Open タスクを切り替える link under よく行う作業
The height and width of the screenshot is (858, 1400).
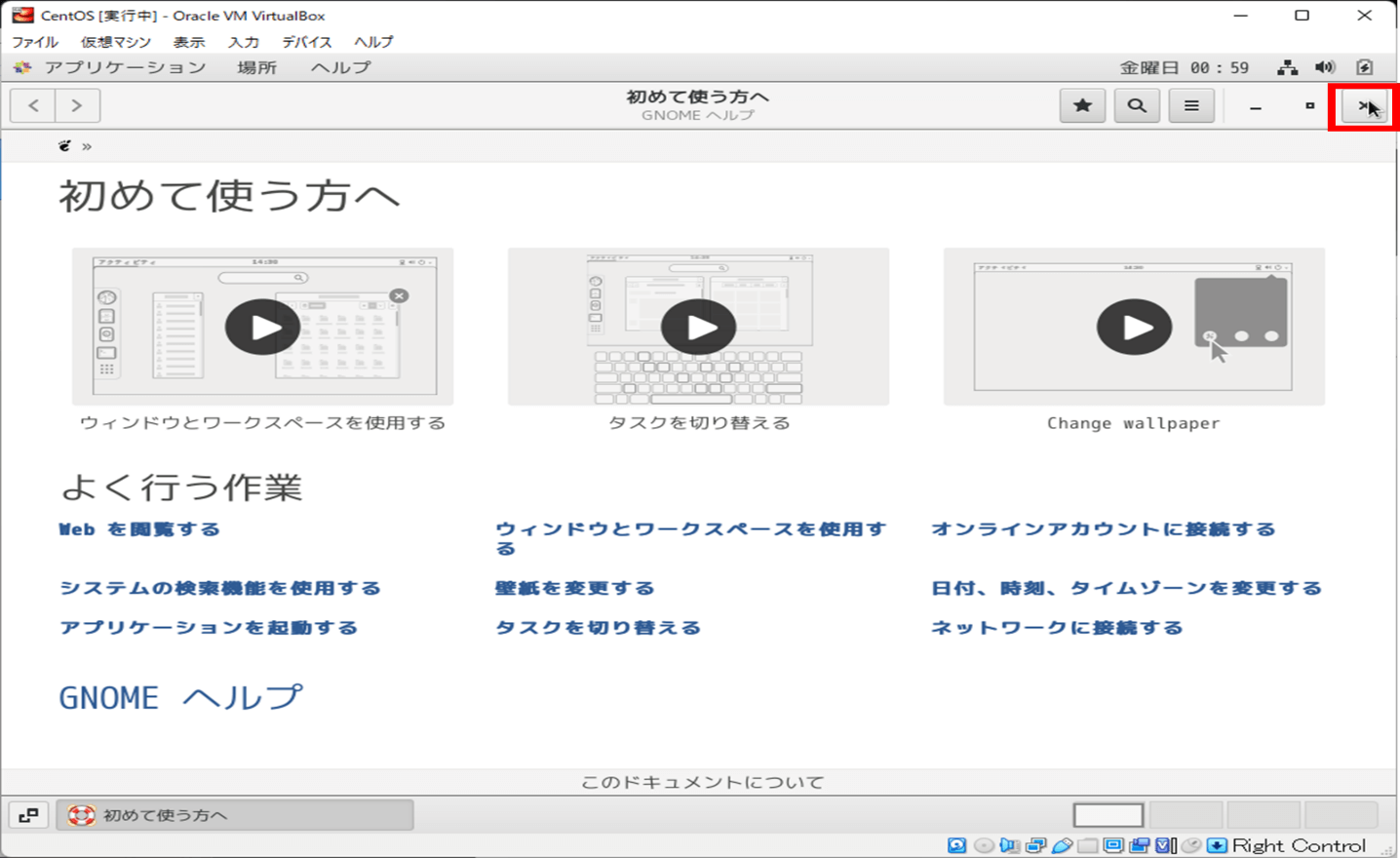598,627
